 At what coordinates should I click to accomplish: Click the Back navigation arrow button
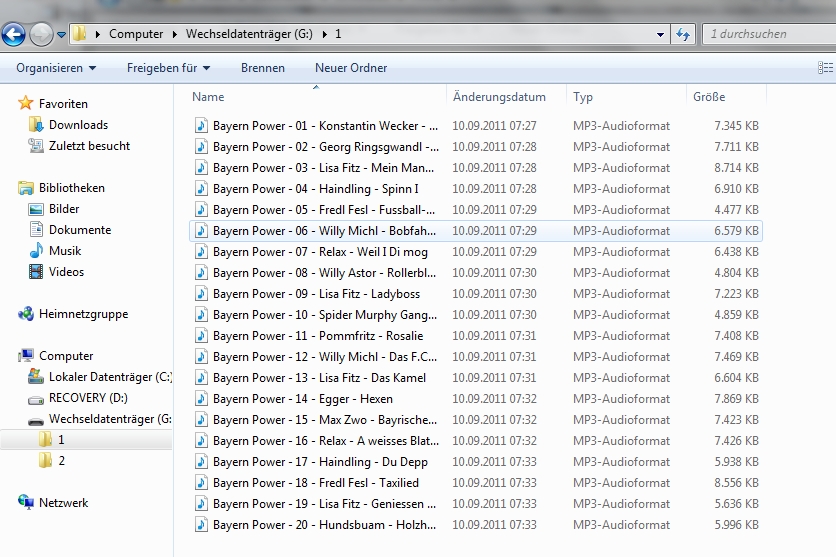(x=13, y=35)
